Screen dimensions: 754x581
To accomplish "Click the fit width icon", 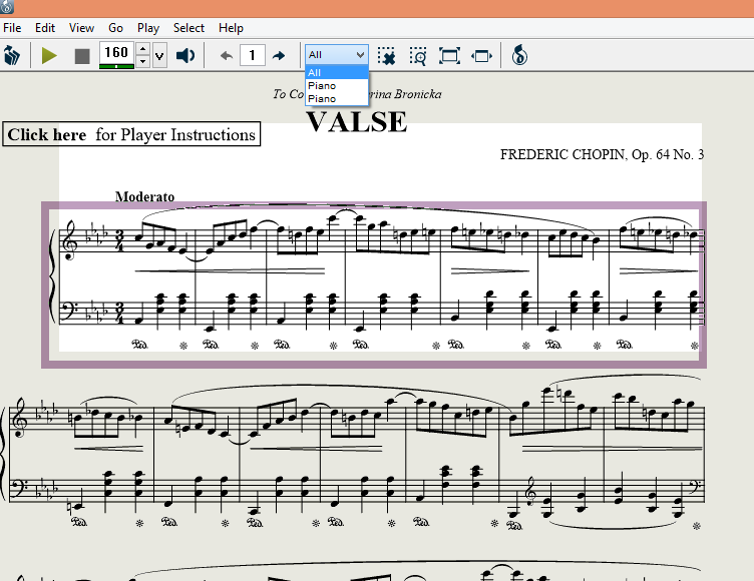I will 482,55.
